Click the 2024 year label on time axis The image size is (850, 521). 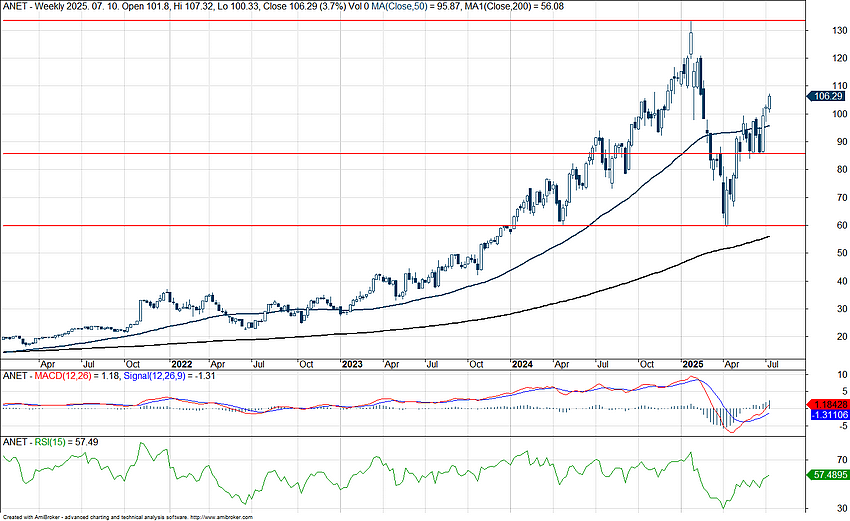click(522, 364)
